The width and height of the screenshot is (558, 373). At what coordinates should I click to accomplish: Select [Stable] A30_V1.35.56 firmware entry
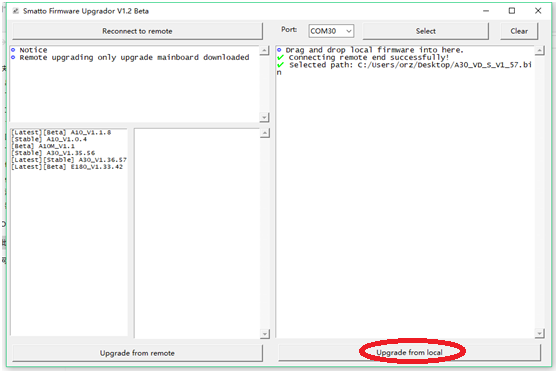click(53, 153)
